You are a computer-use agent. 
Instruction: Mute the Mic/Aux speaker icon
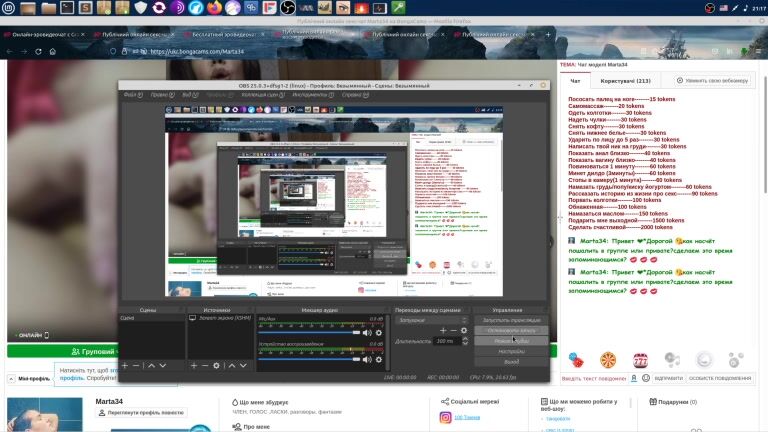(x=367, y=332)
